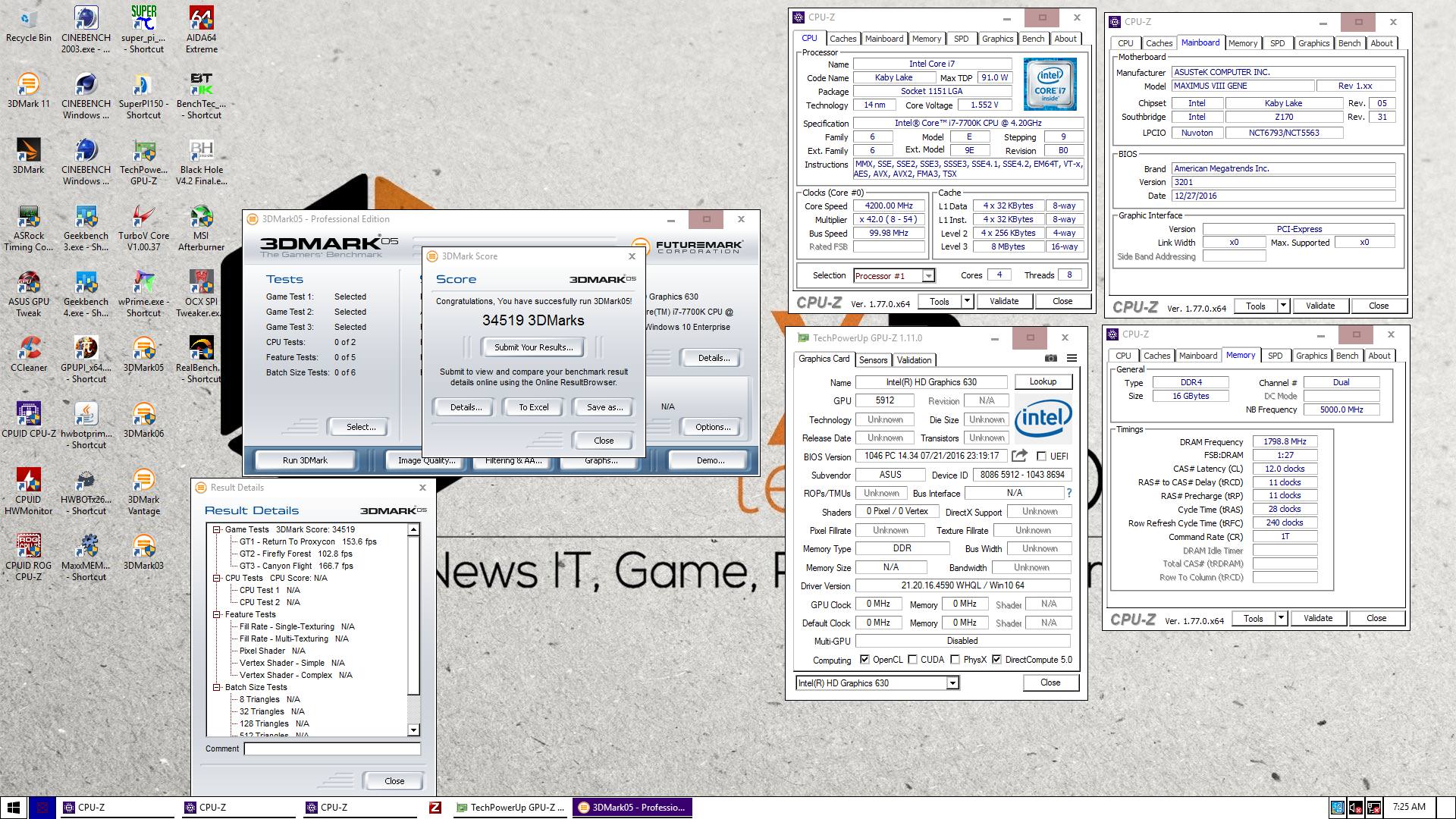This screenshot has width=1456, height=819.
Task: Open the CPUID CPU-Z desktop icon
Action: point(29,419)
